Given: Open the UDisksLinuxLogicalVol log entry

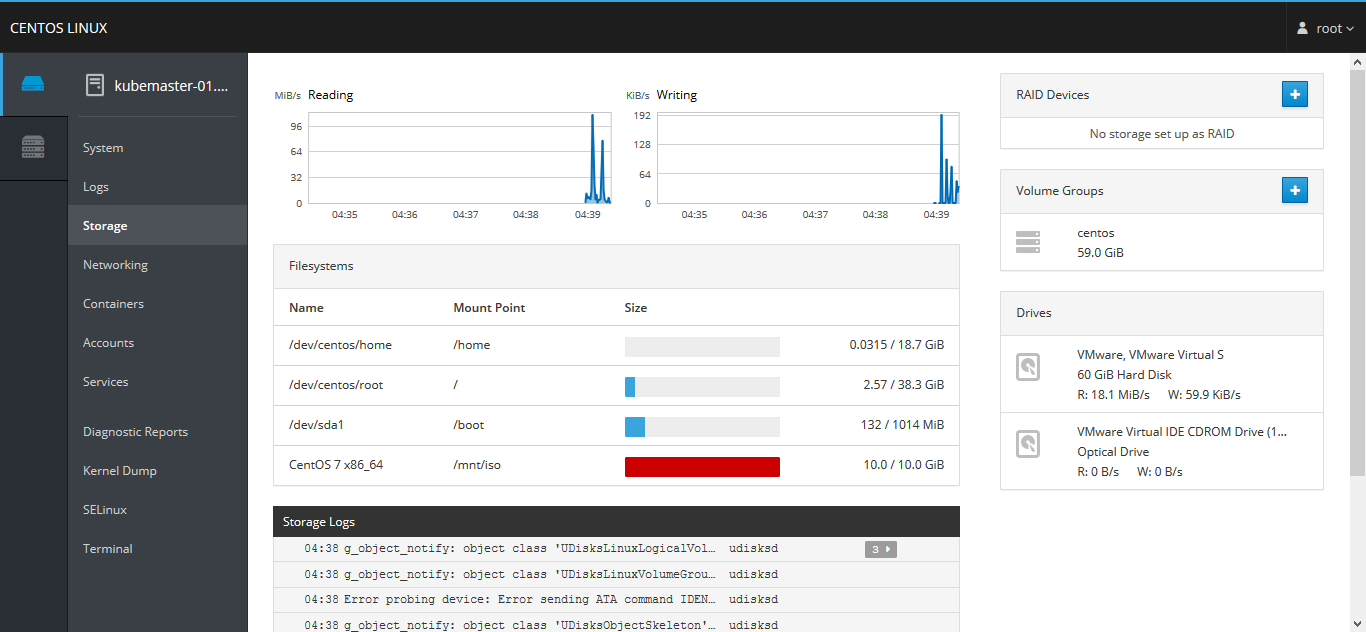Looking at the screenshot, I should click(616, 549).
